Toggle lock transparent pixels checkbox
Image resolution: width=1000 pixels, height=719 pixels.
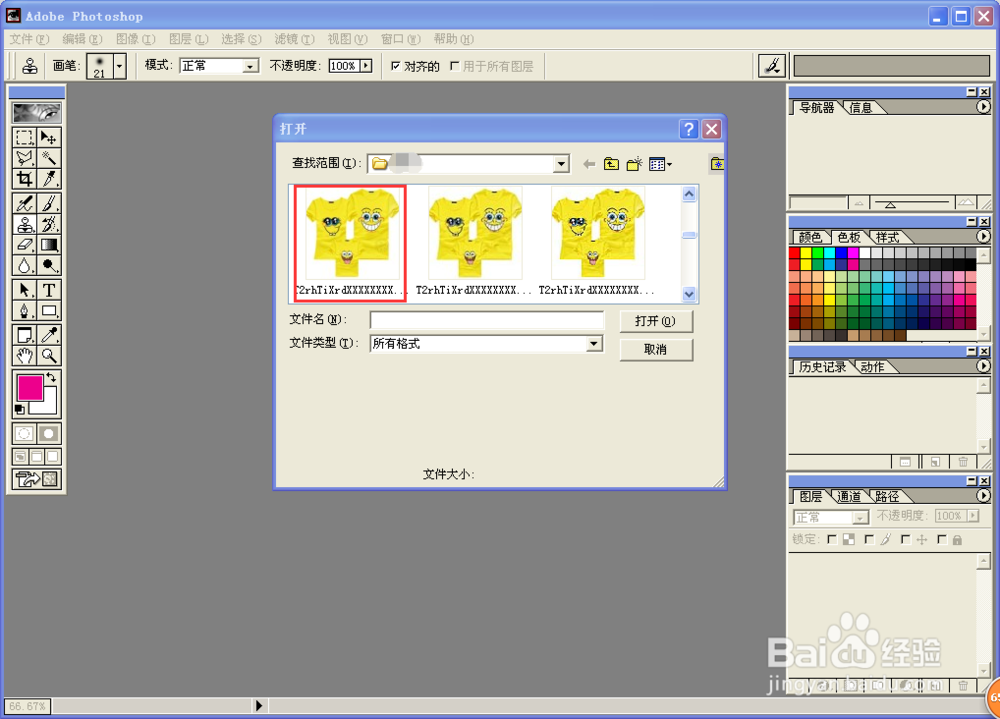click(832, 540)
